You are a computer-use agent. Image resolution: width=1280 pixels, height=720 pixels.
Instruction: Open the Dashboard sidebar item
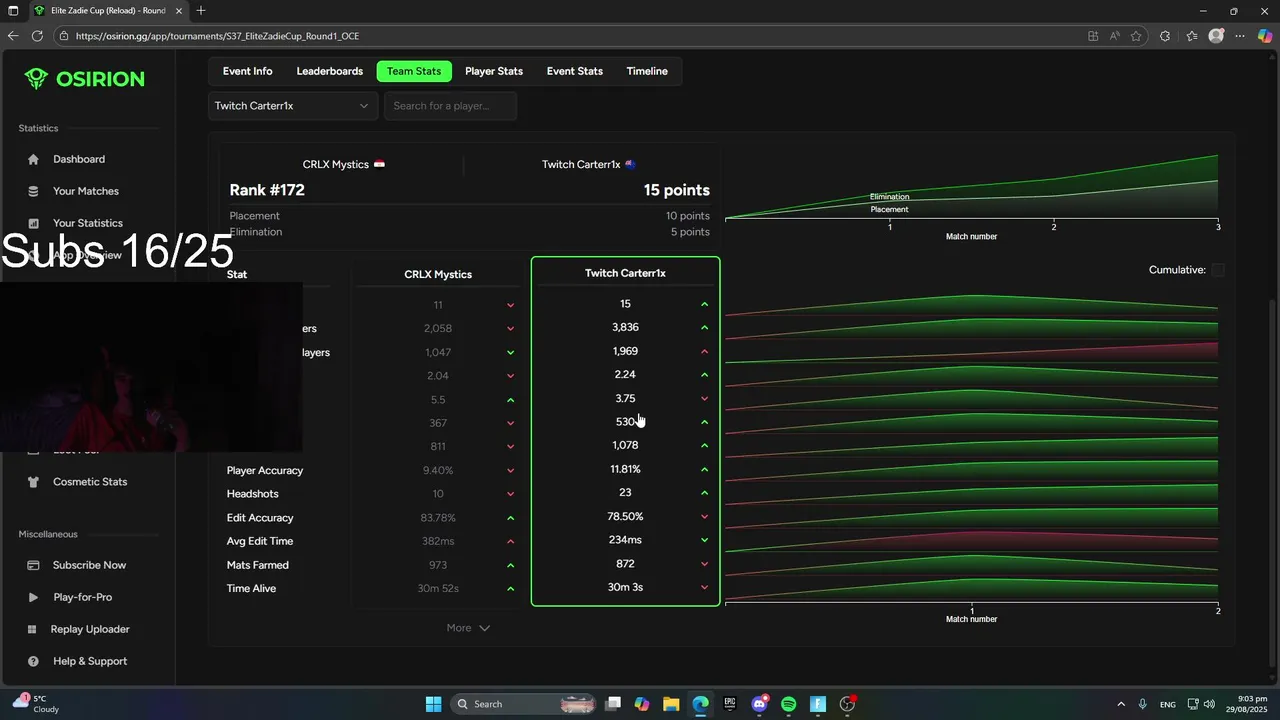79,159
